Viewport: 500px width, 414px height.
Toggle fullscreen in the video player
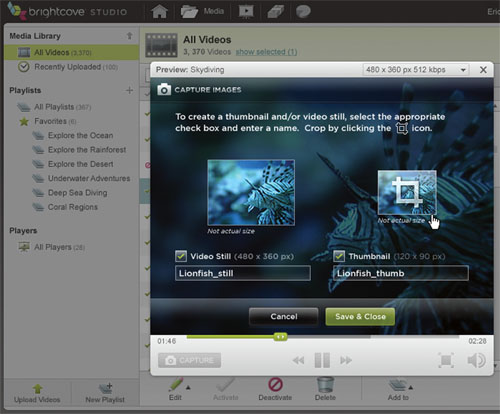click(x=446, y=360)
